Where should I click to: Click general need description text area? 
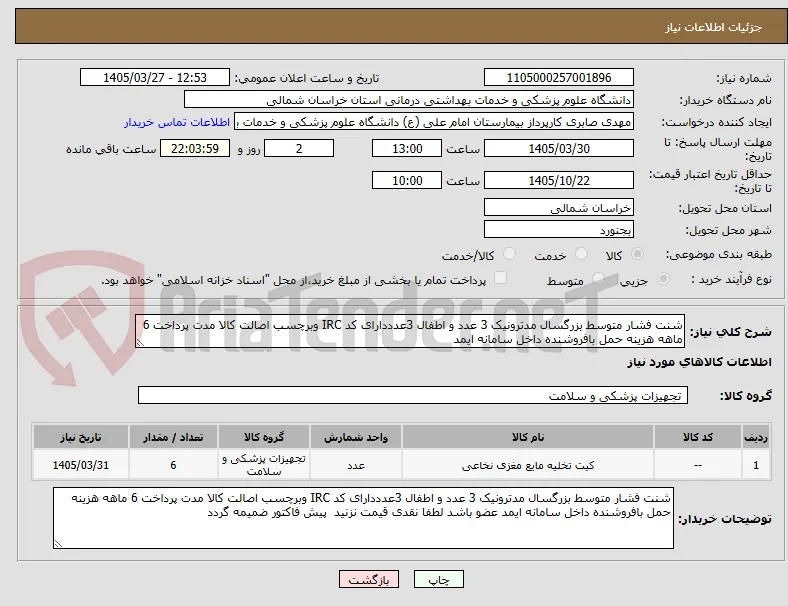point(410,332)
